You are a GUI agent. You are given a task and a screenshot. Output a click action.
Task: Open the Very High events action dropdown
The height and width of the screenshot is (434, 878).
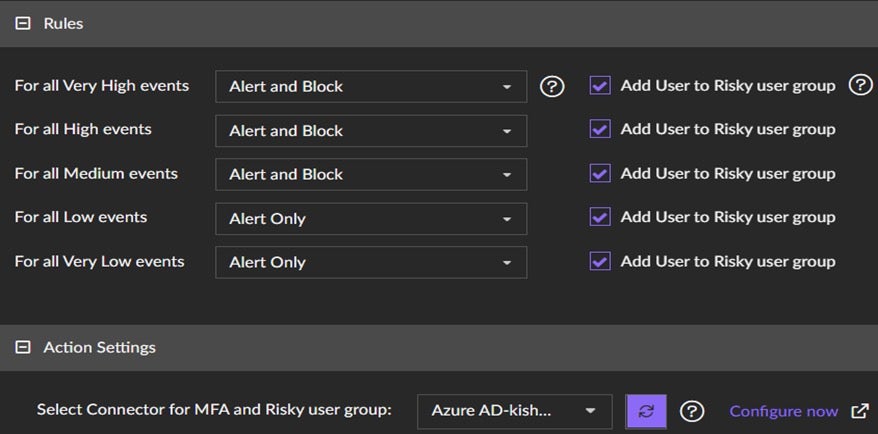click(x=371, y=86)
